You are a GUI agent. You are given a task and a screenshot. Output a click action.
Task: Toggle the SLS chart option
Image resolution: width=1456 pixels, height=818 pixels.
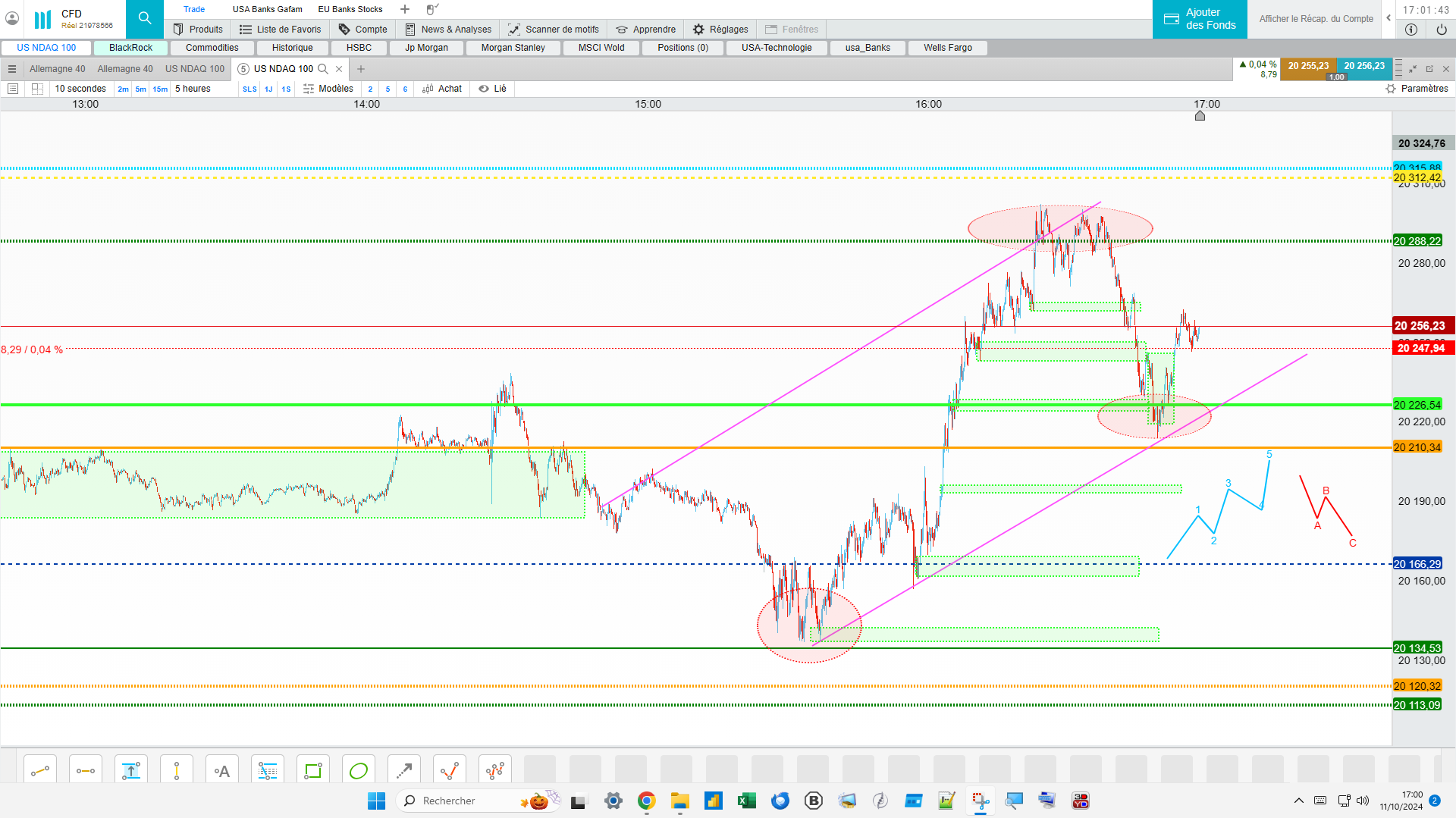click(x=249, y=89)
